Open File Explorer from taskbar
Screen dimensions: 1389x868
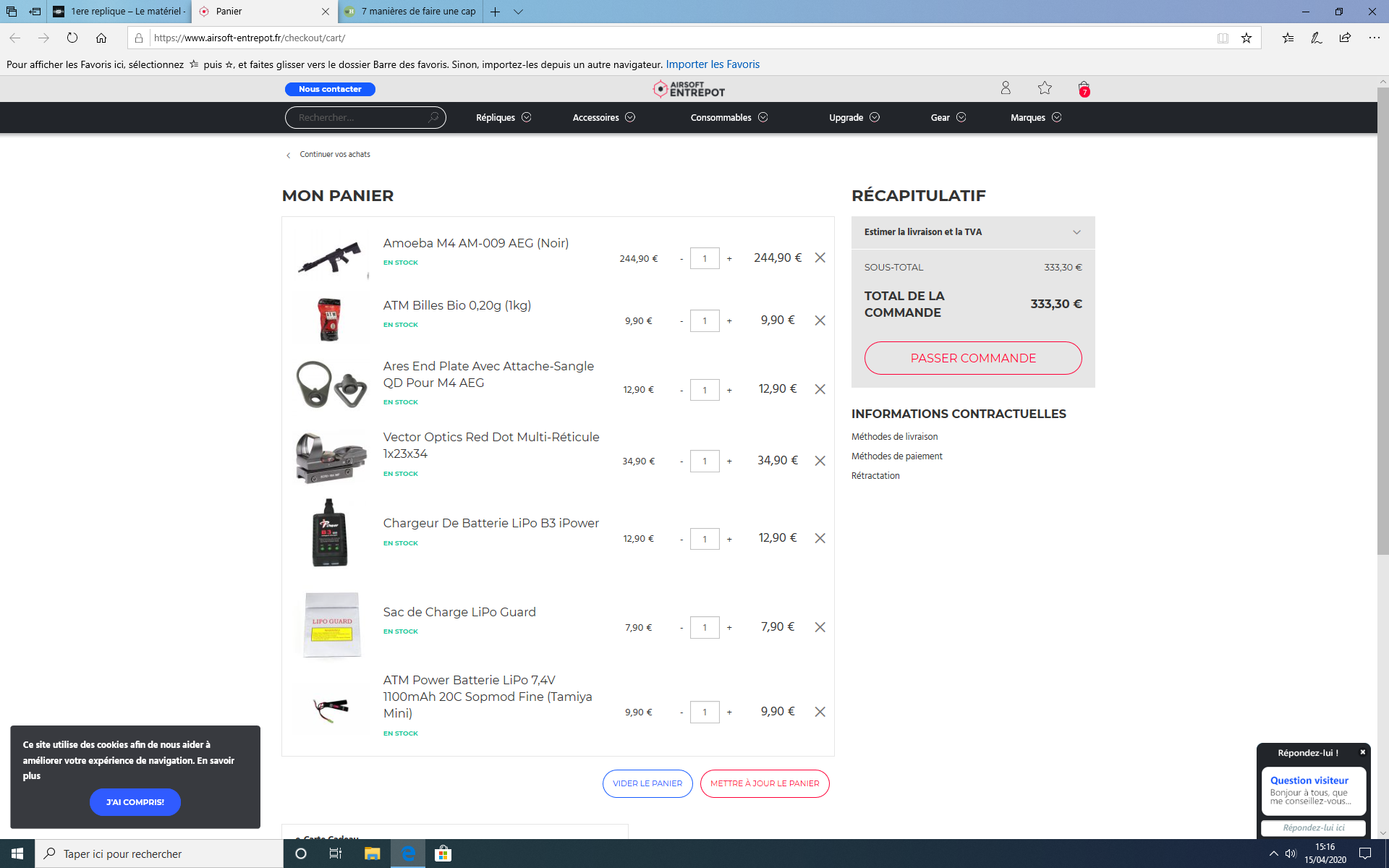tap(372, 854)
